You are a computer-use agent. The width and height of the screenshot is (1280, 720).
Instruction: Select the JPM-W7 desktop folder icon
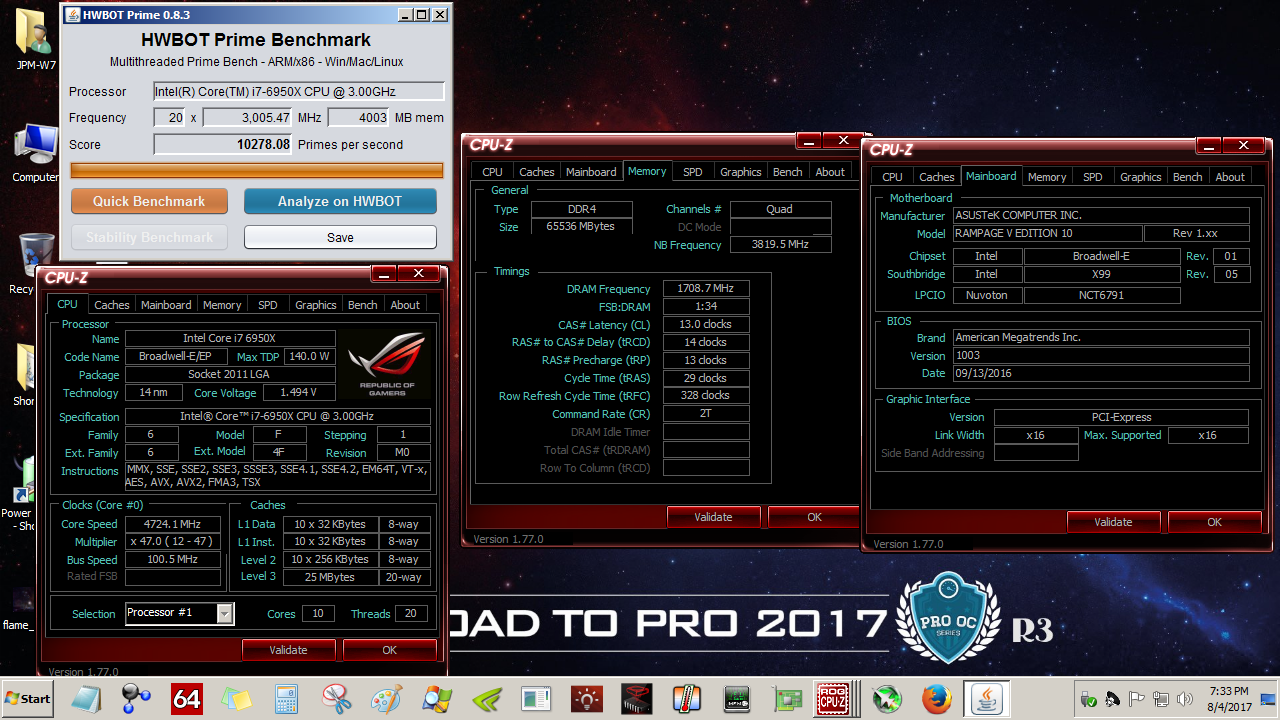point(36,40)
